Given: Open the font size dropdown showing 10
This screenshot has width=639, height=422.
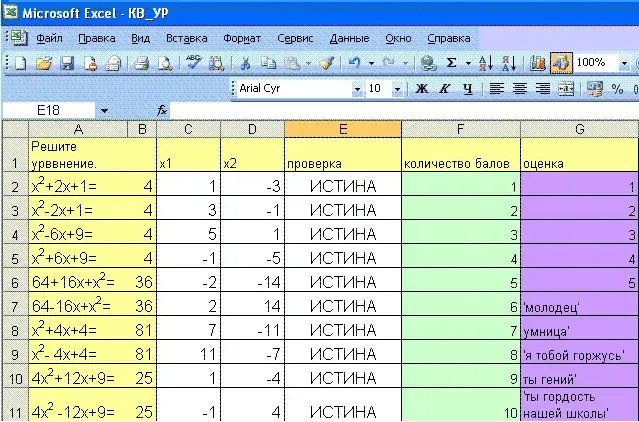Looking at the screenshot, I should [x=398, y=89].
